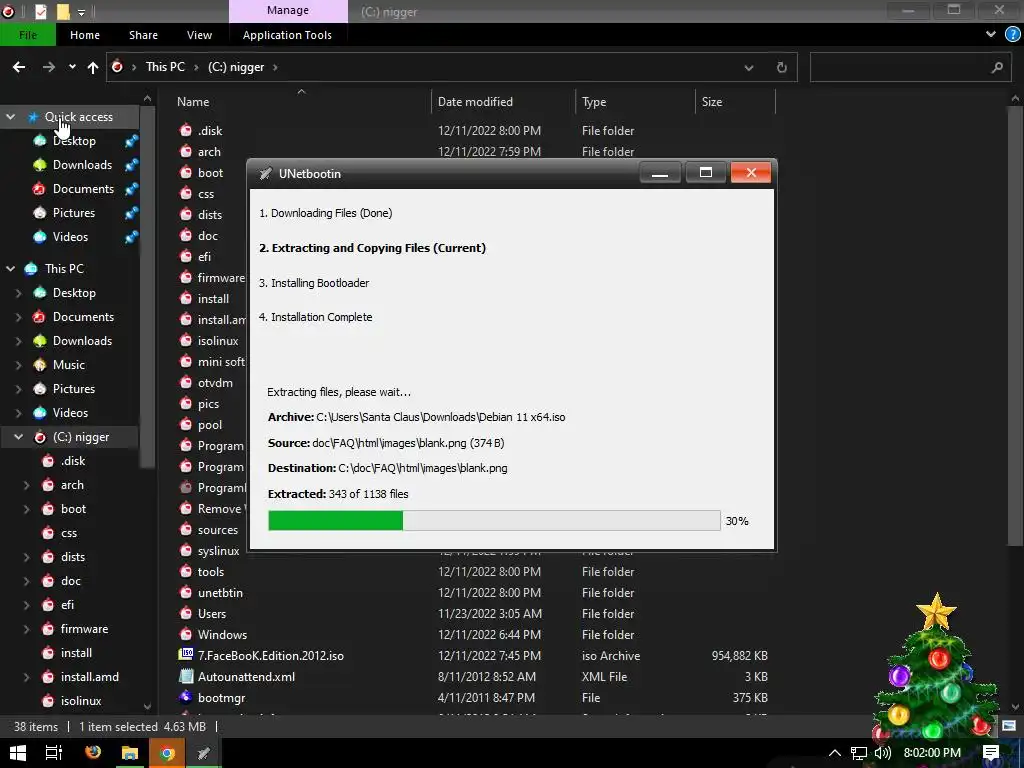1024x768 pixels.
Task: Launch Firefox from the taskbar
Action: tap(93, 752)
